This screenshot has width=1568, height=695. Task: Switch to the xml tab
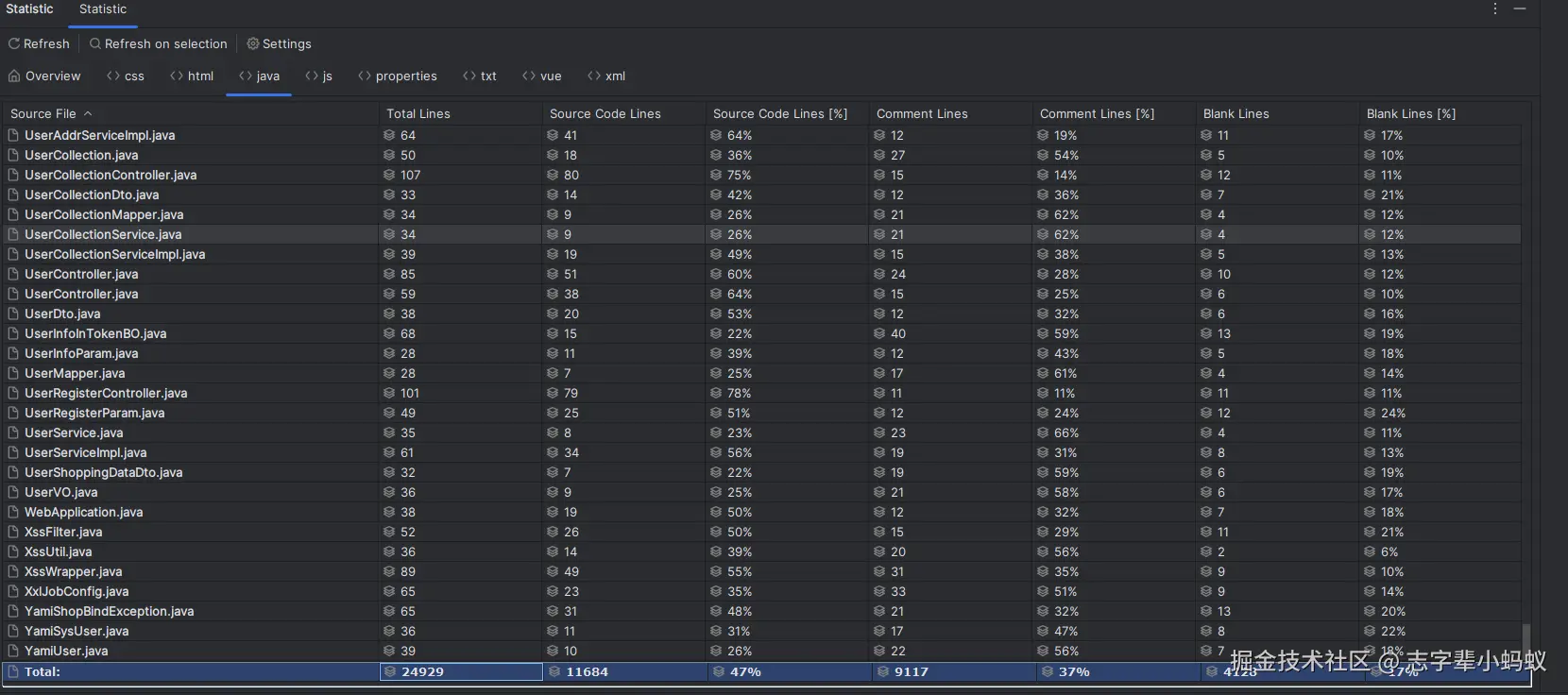[x=606, y=76]
